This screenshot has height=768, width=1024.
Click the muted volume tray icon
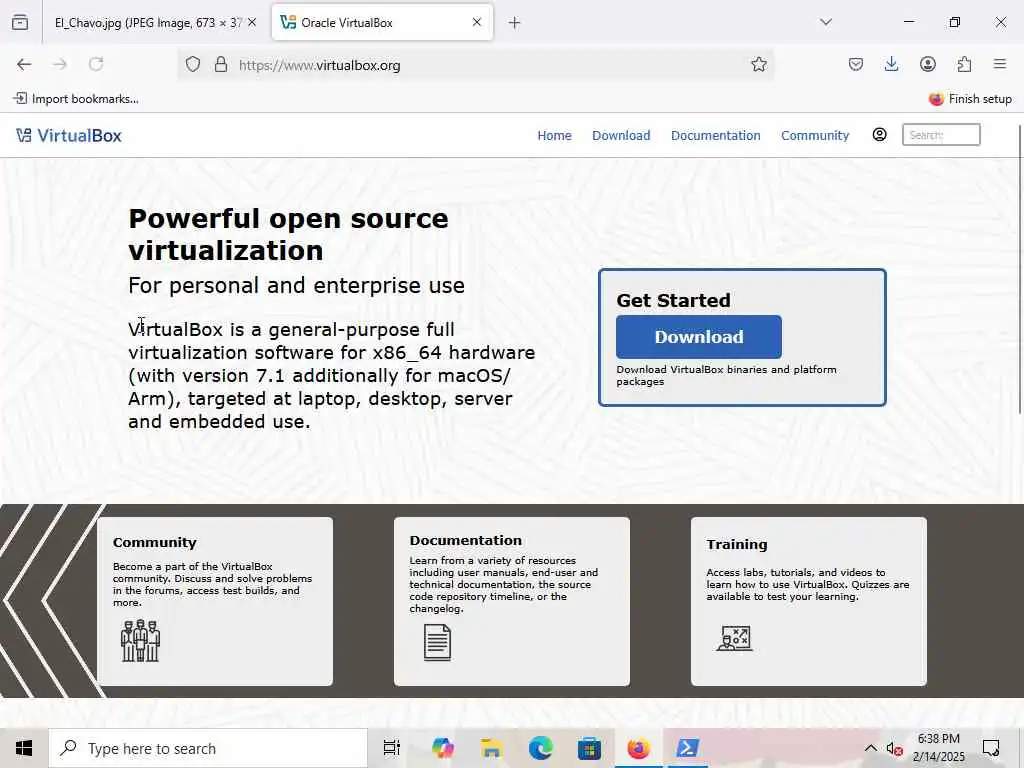894,749
